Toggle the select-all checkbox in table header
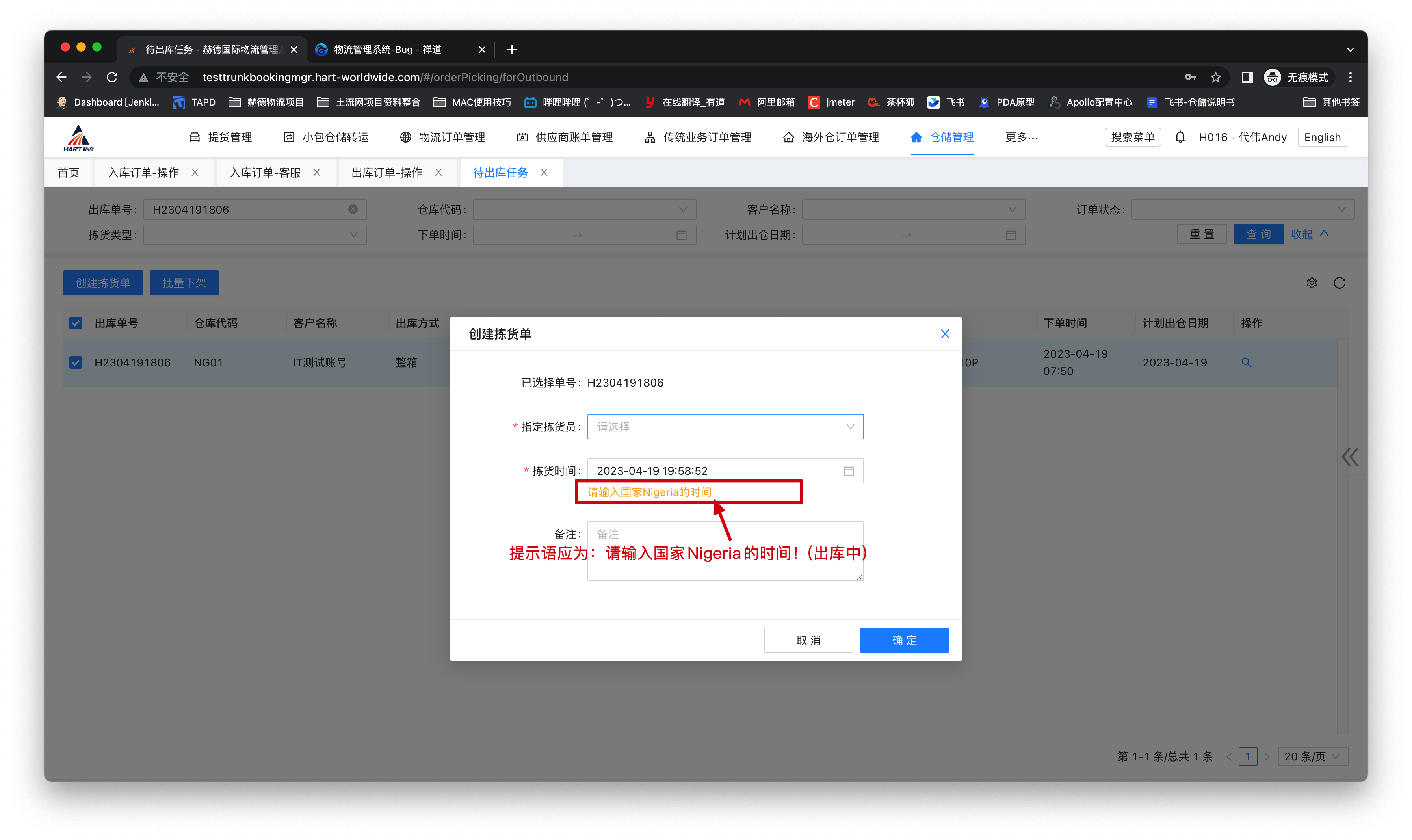The width and height of the screenshot is (1412, 840). 75,323
